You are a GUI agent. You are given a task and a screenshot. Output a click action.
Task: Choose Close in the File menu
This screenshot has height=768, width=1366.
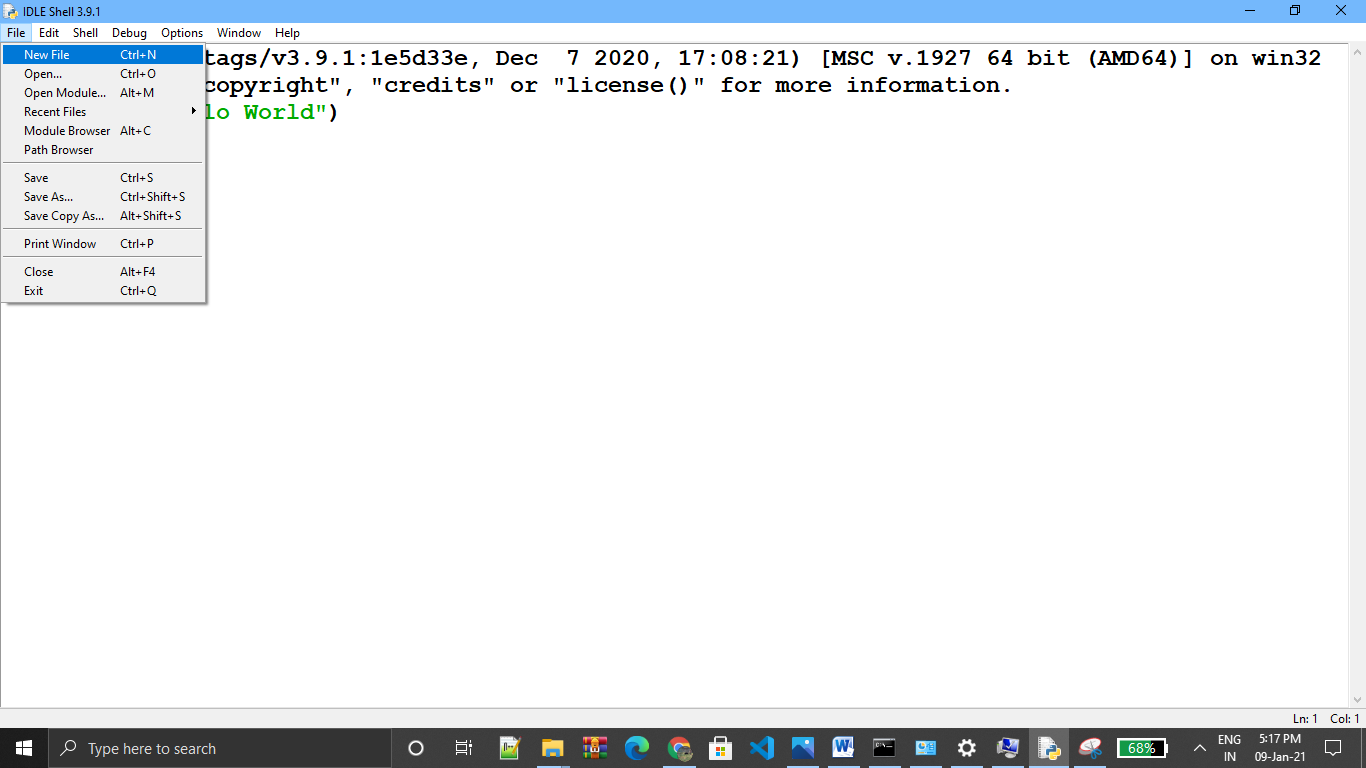(103, 272)
